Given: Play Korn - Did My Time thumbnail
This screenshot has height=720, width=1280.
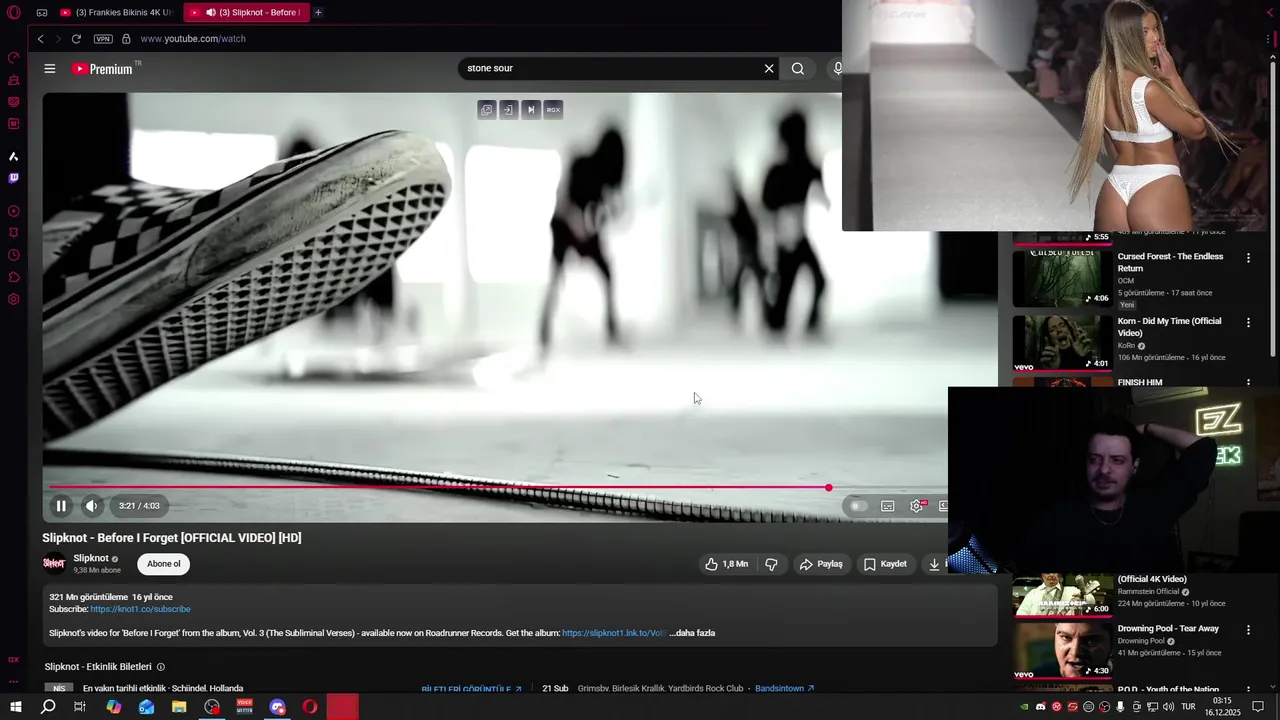Looking at the screenshot, I should click(x=1062, y=343).
